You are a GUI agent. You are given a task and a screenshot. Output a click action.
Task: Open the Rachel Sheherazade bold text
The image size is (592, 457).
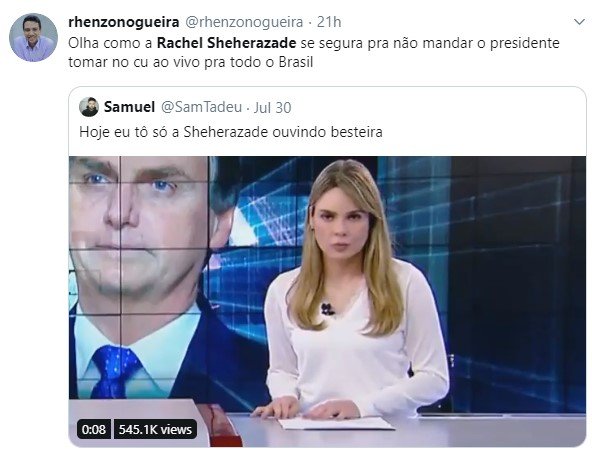click(x=226, y=43)
